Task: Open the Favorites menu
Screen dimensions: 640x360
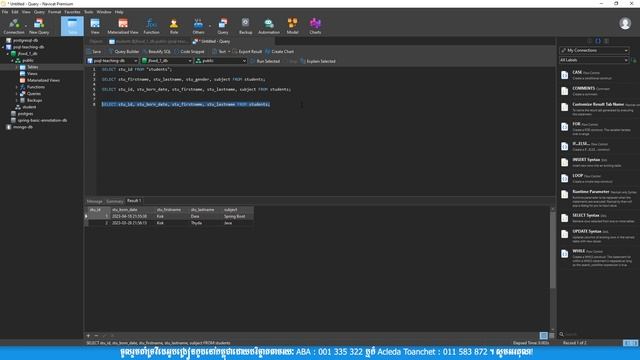Action: [72, 12]
